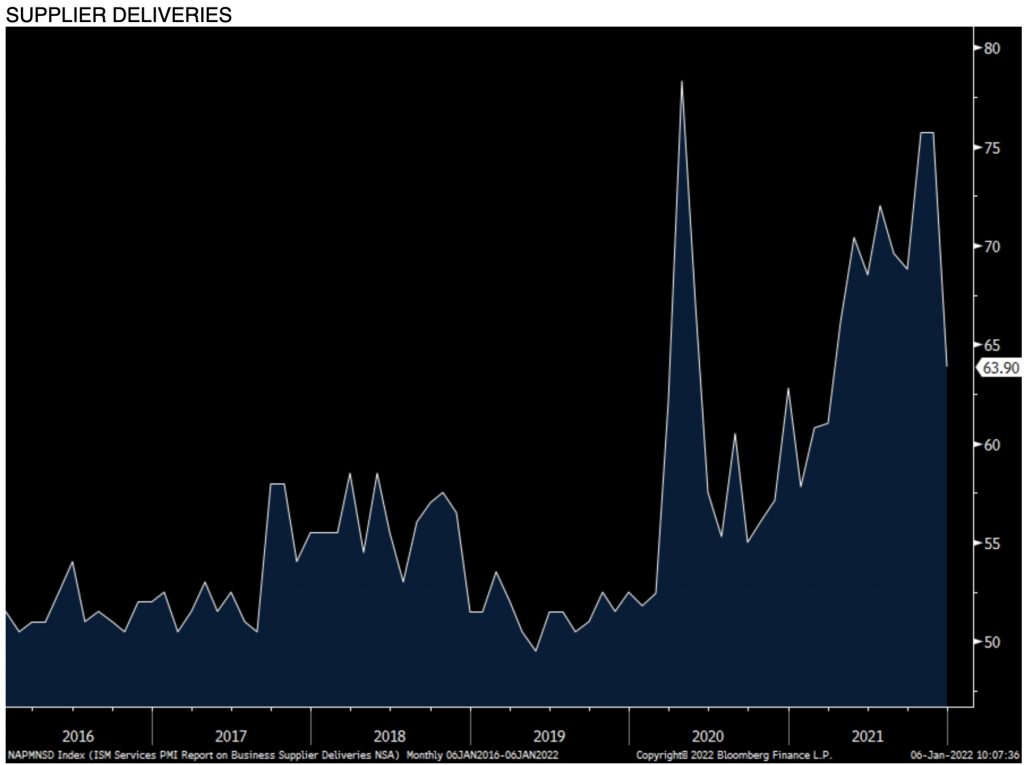
Task: Select the 2017 year label
Action: [x=231, y=733]
